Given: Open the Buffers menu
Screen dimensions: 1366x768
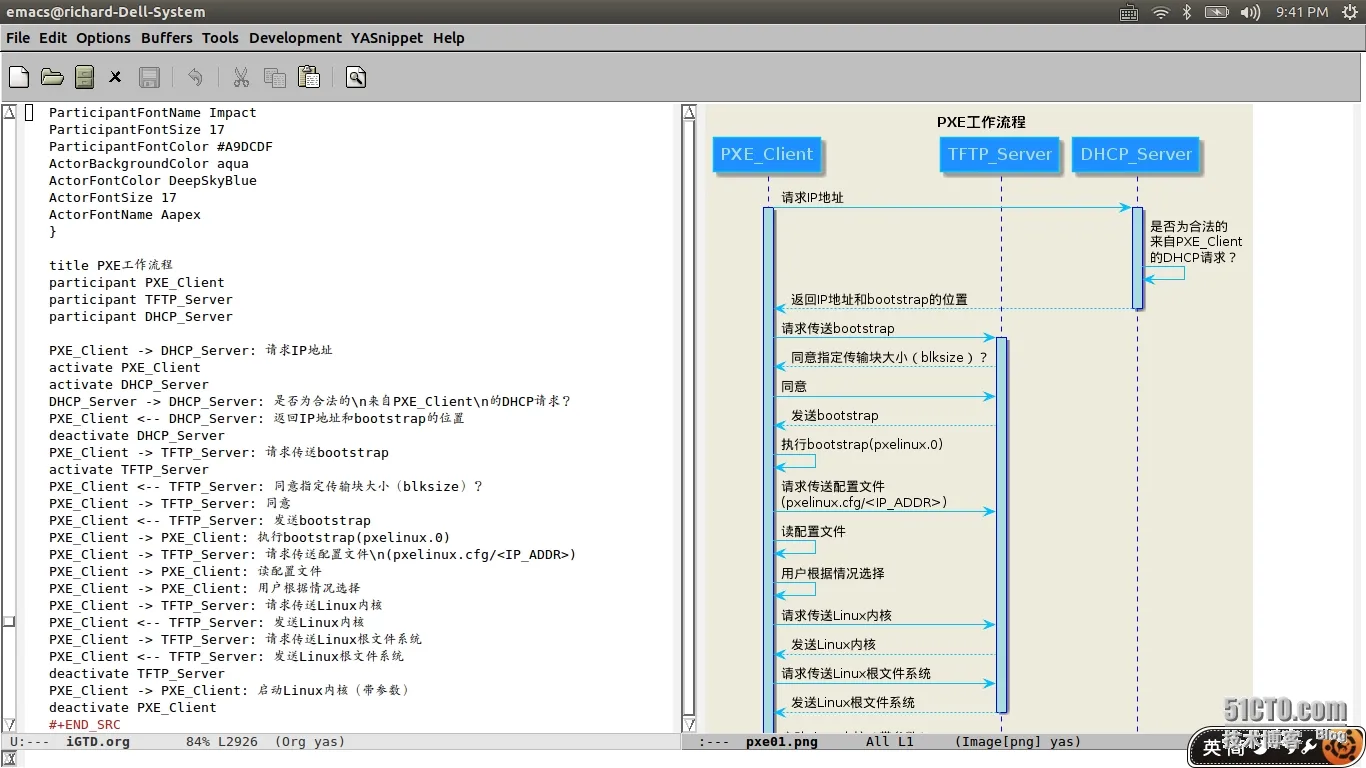Looking at the screenshot, I should [x=167, y=38].
